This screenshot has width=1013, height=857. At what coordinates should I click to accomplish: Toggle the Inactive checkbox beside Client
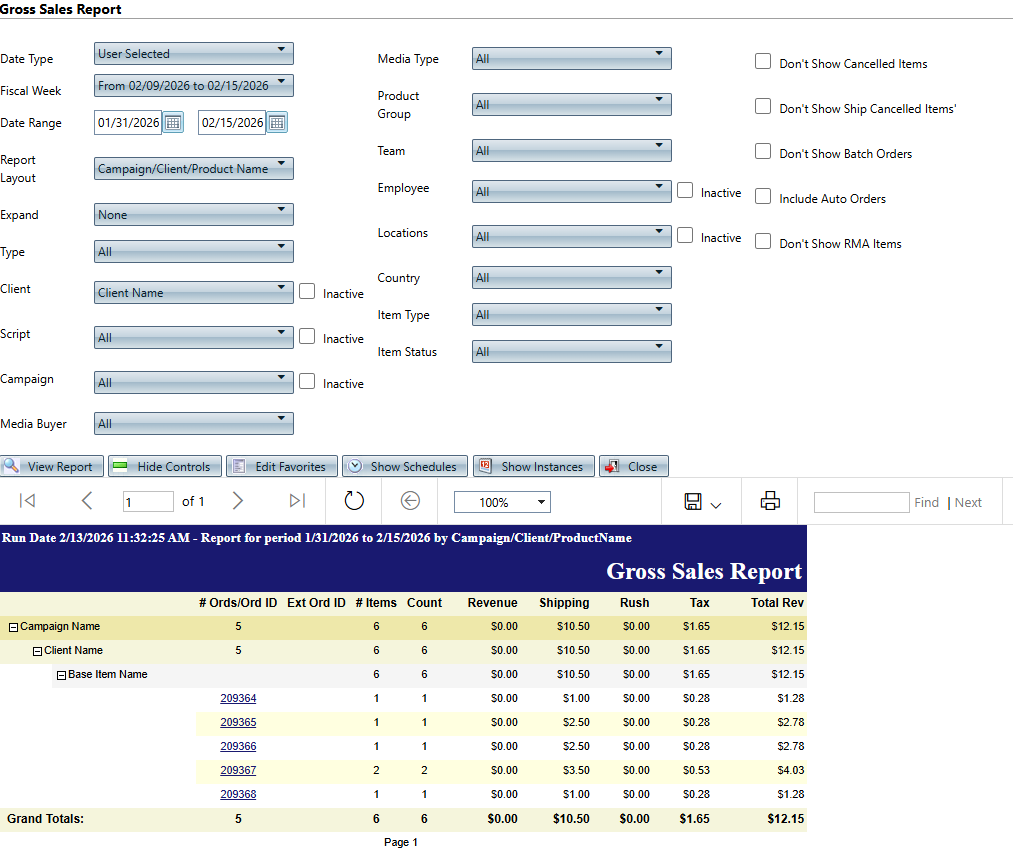pos(308,292)
